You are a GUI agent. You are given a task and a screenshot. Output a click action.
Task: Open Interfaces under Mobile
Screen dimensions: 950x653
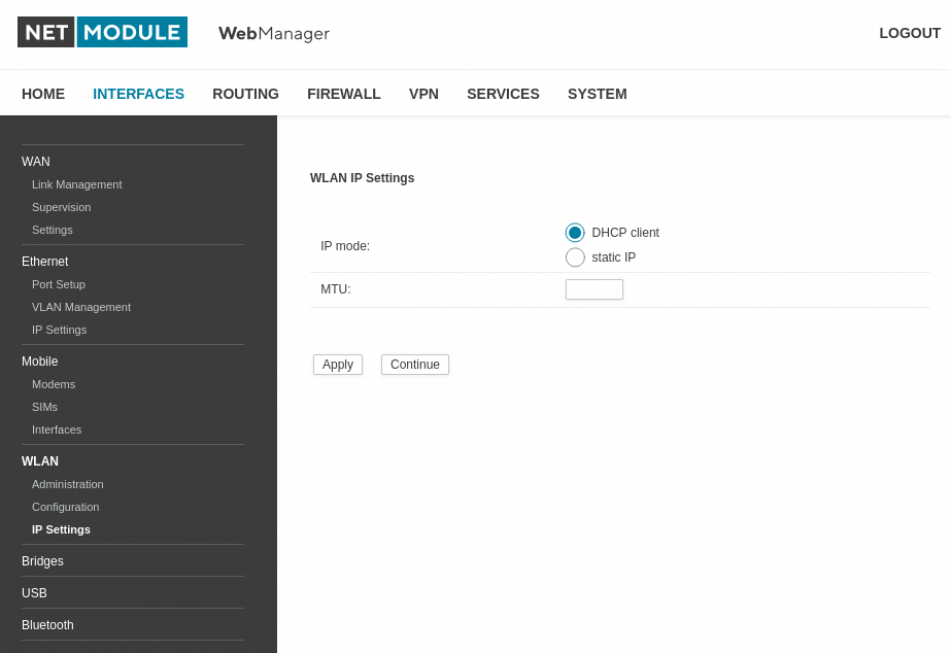(56, 429)
